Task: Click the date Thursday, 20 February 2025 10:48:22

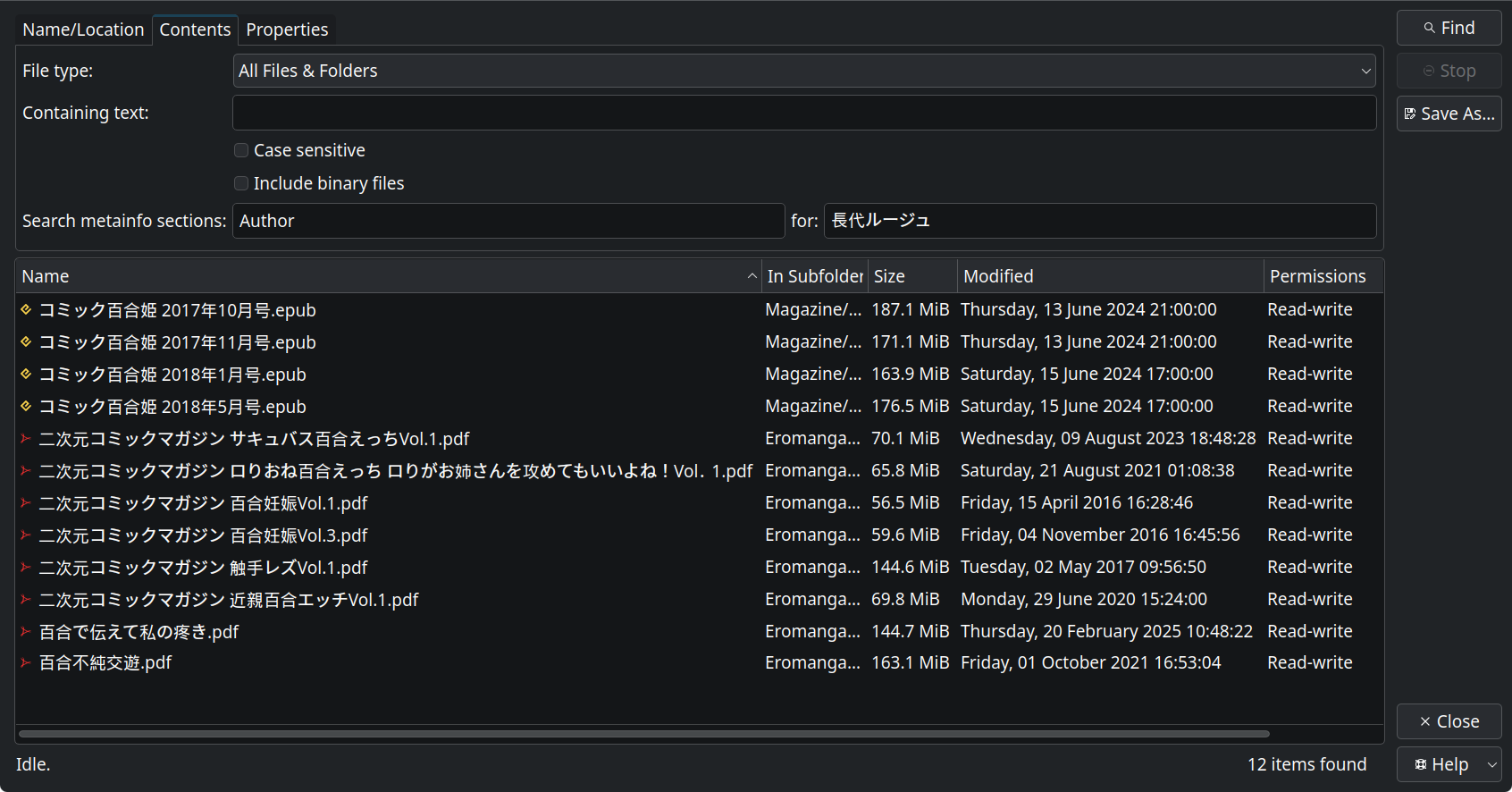Action: tap(1106, 631)
